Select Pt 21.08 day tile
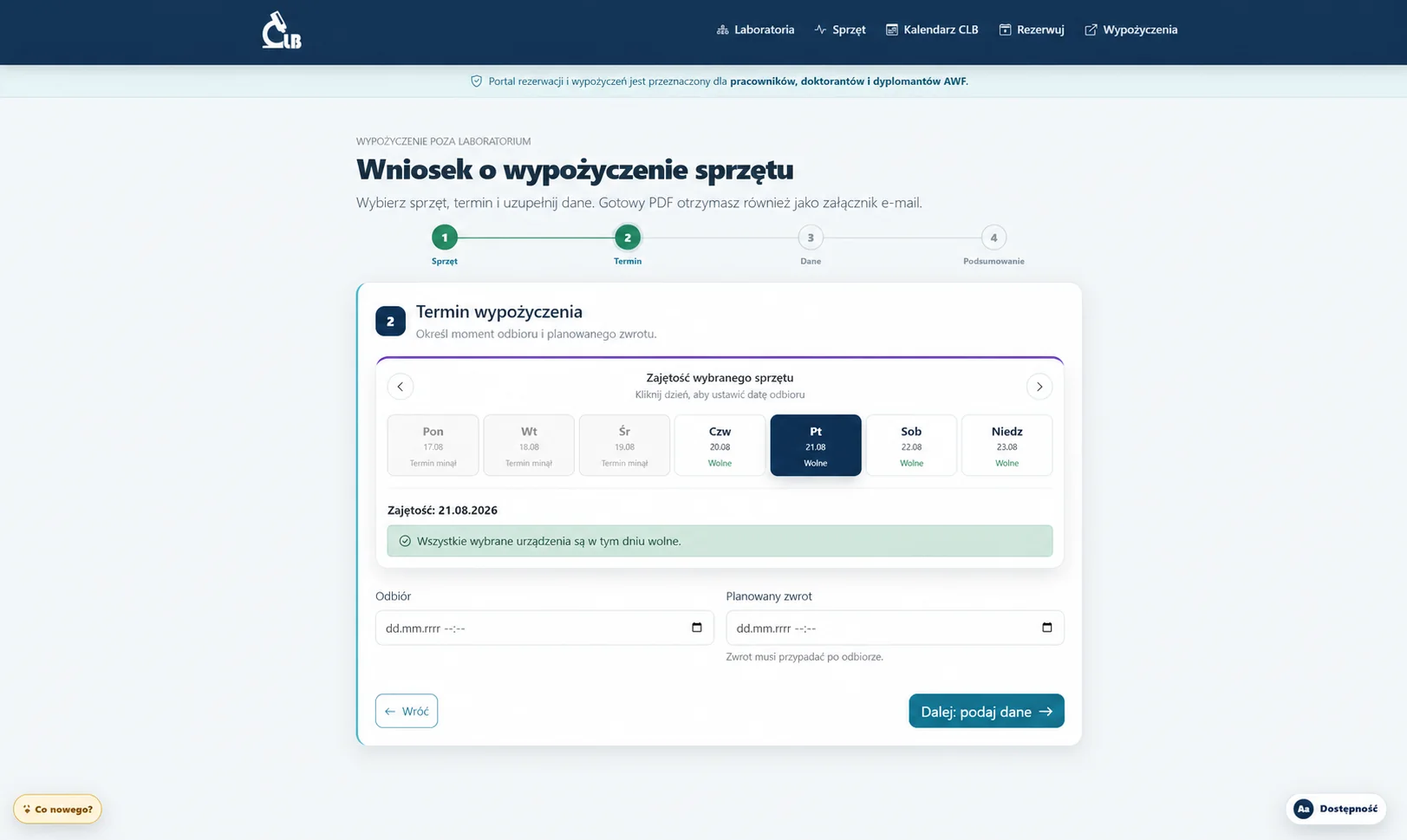Viewport: 1407px width, 840px height. (816, 446)
